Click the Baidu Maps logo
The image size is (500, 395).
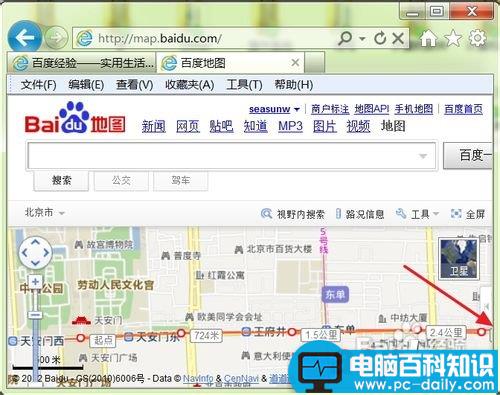(75, 119)
